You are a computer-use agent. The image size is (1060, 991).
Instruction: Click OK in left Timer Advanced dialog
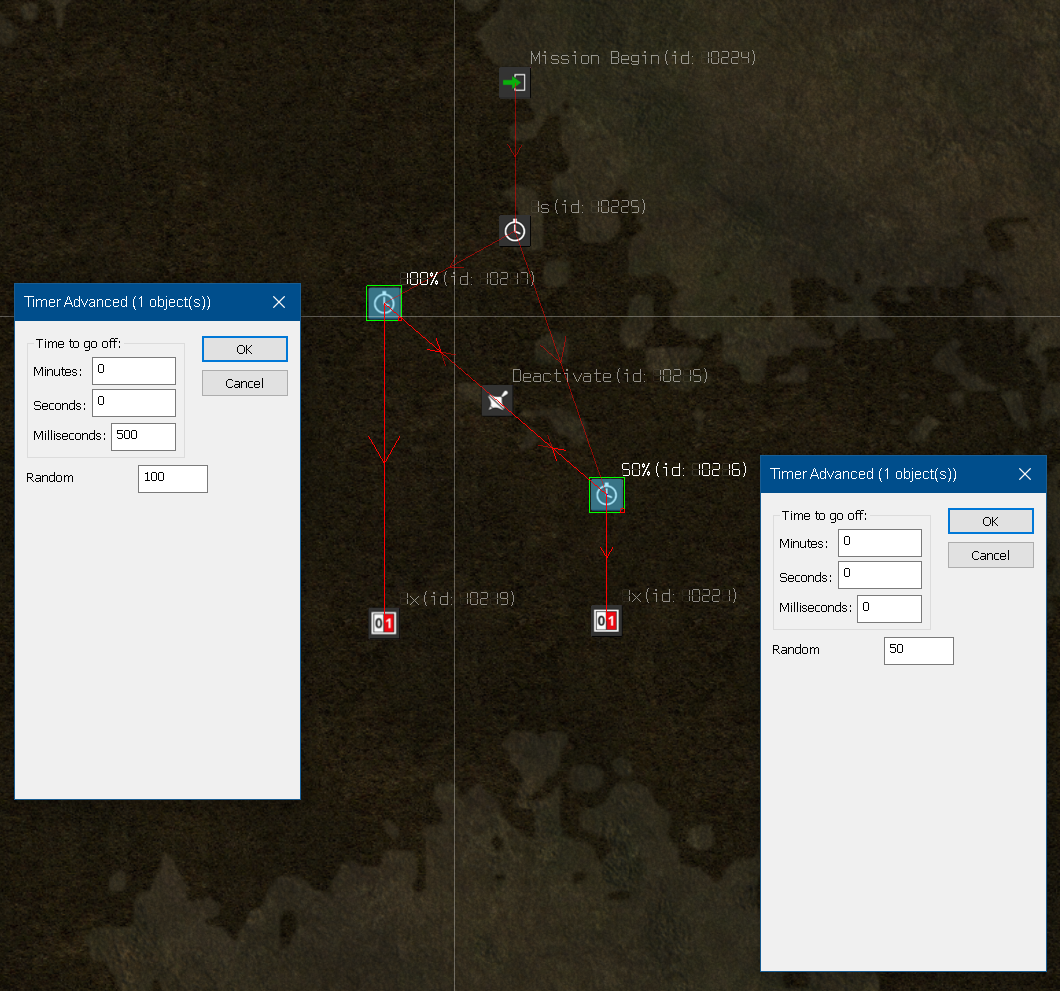tap(245, 349)
